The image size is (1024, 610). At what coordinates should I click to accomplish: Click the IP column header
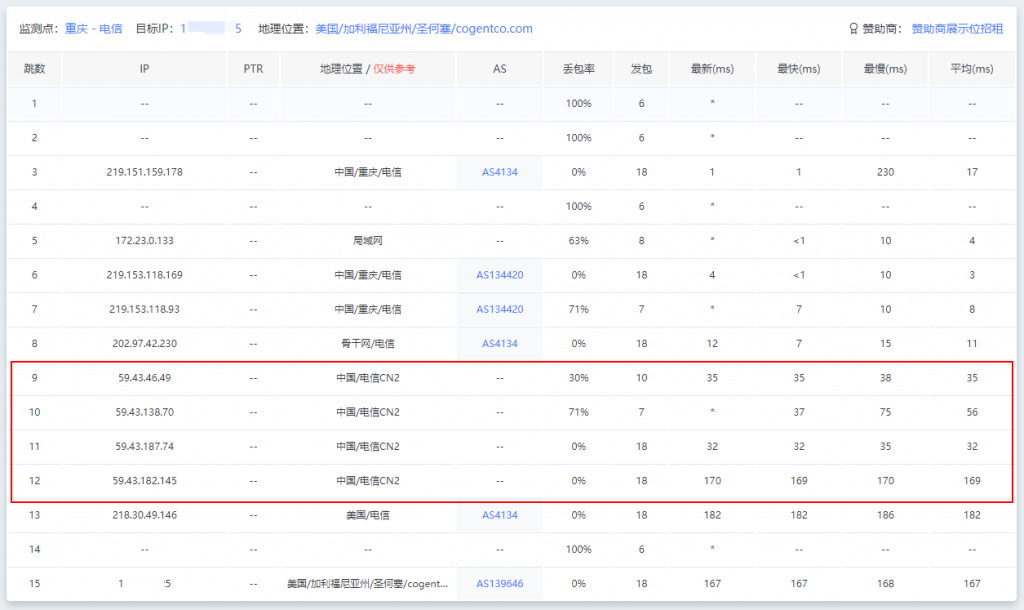pyautogui.click(x=144, y=69)
